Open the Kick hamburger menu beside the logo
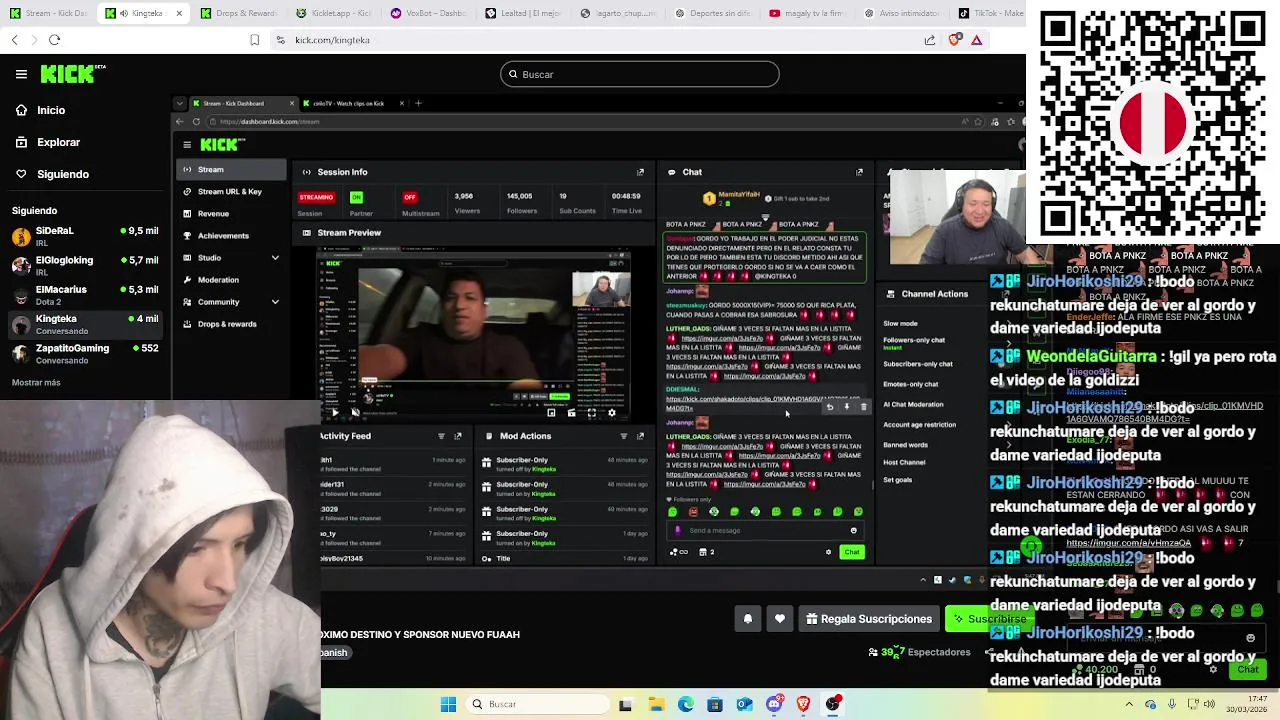The width and height of the screenshot is (1280, 720). coord(21,74)
